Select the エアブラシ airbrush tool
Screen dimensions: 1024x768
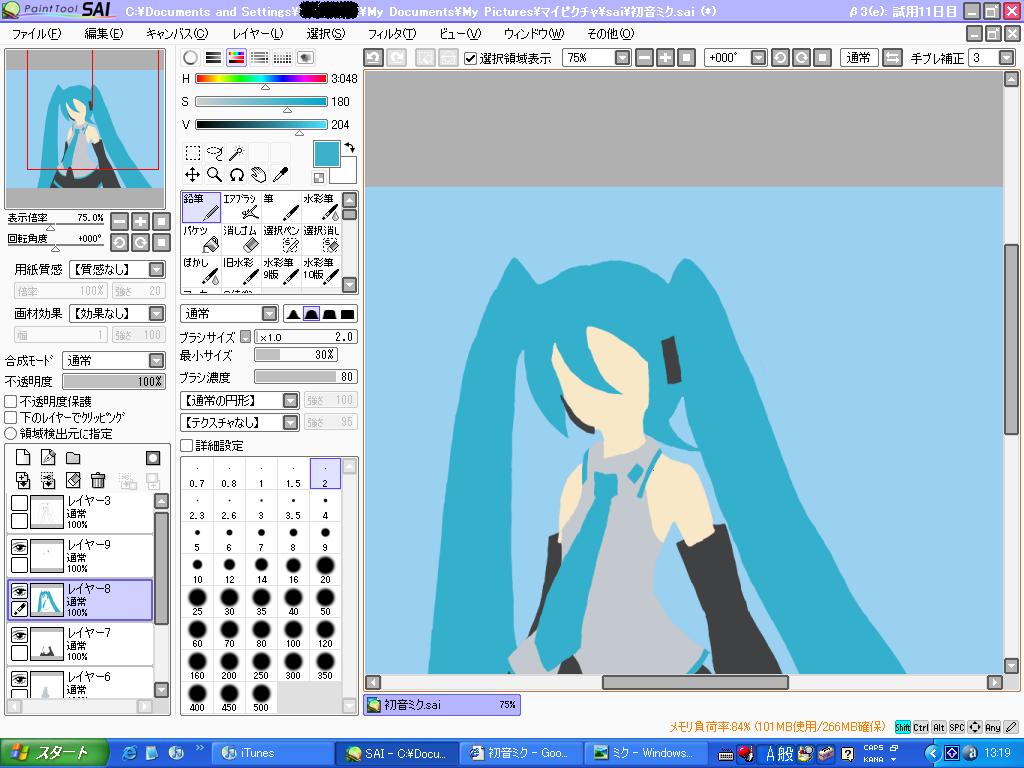click(x=241, y=207)
